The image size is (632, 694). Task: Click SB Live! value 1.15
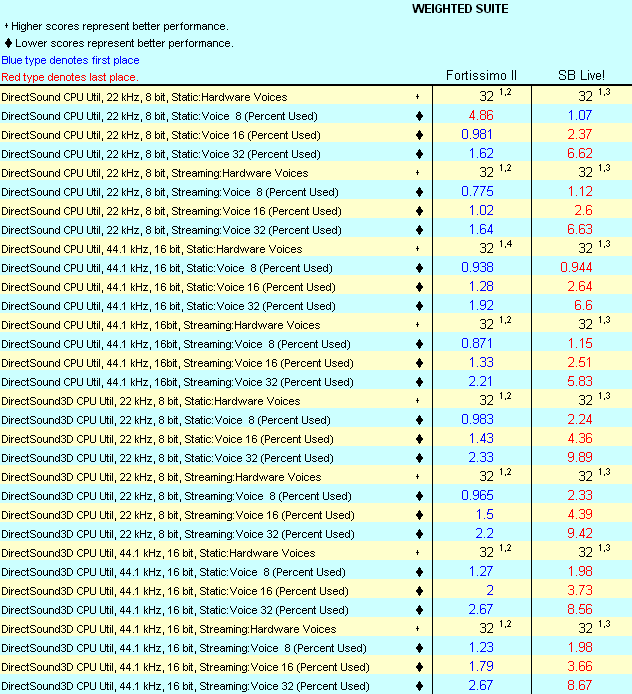[x=580, y=344]
